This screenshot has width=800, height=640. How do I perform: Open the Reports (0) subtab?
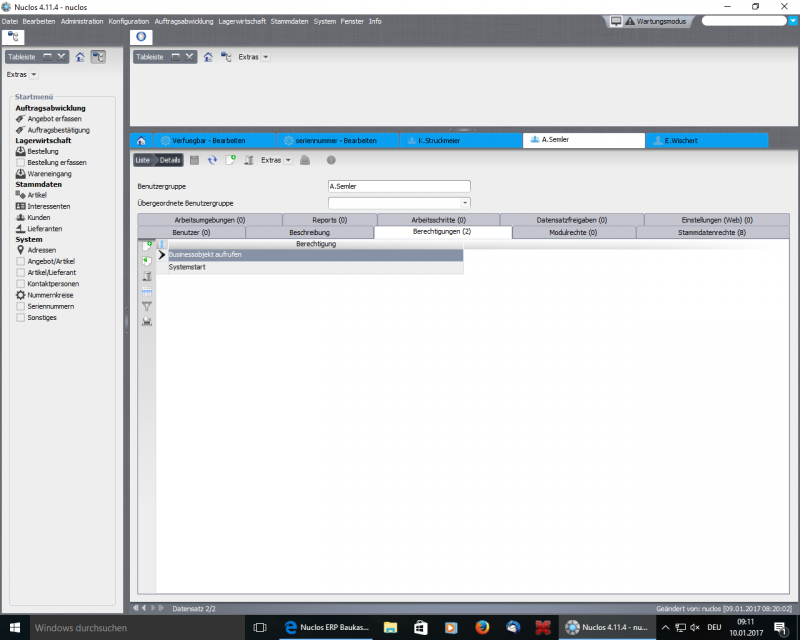(330, 220)
